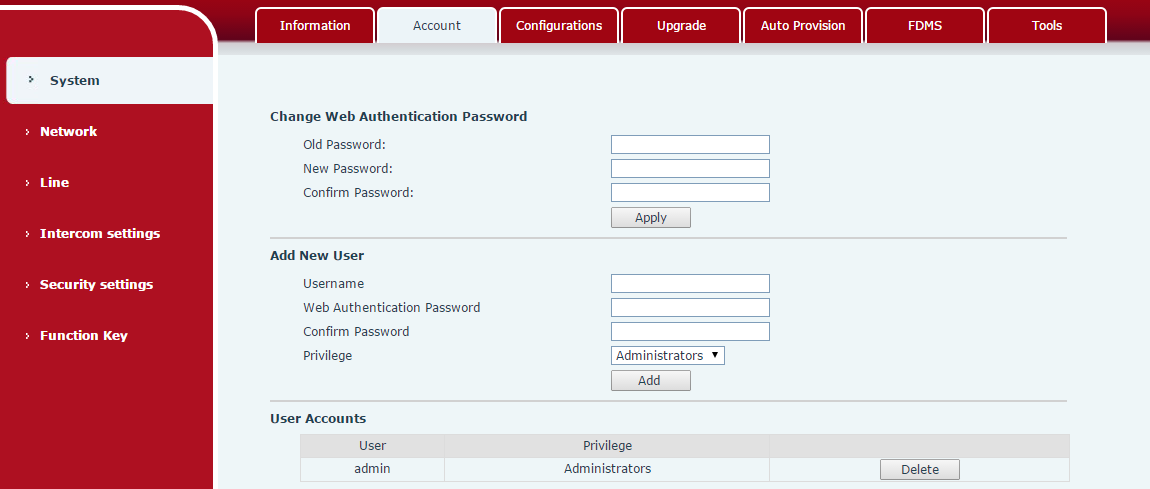Open Intercom settings in the sidebar
1150x489 pixels.
(x=99, y=234)
